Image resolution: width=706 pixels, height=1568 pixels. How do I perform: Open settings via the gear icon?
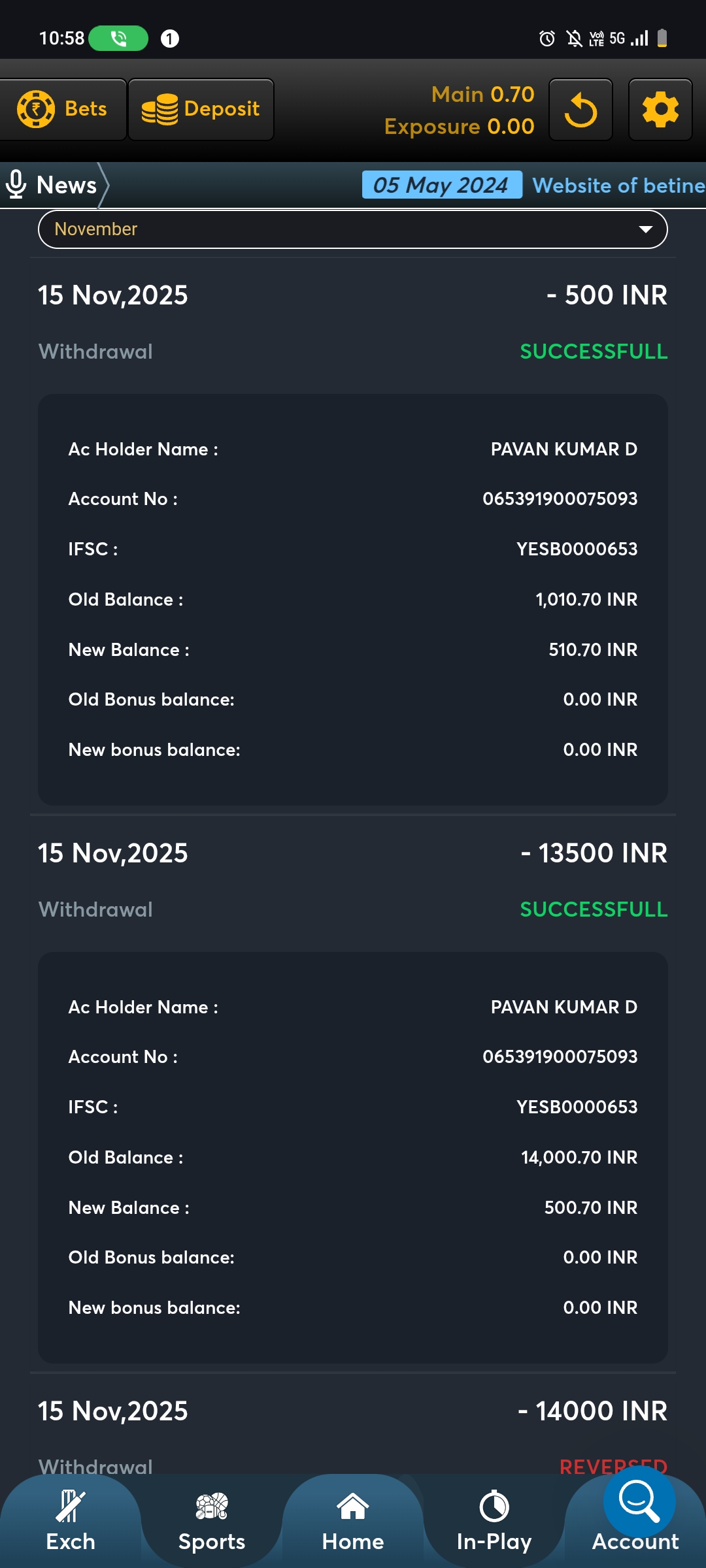click(x=660, y=110)
